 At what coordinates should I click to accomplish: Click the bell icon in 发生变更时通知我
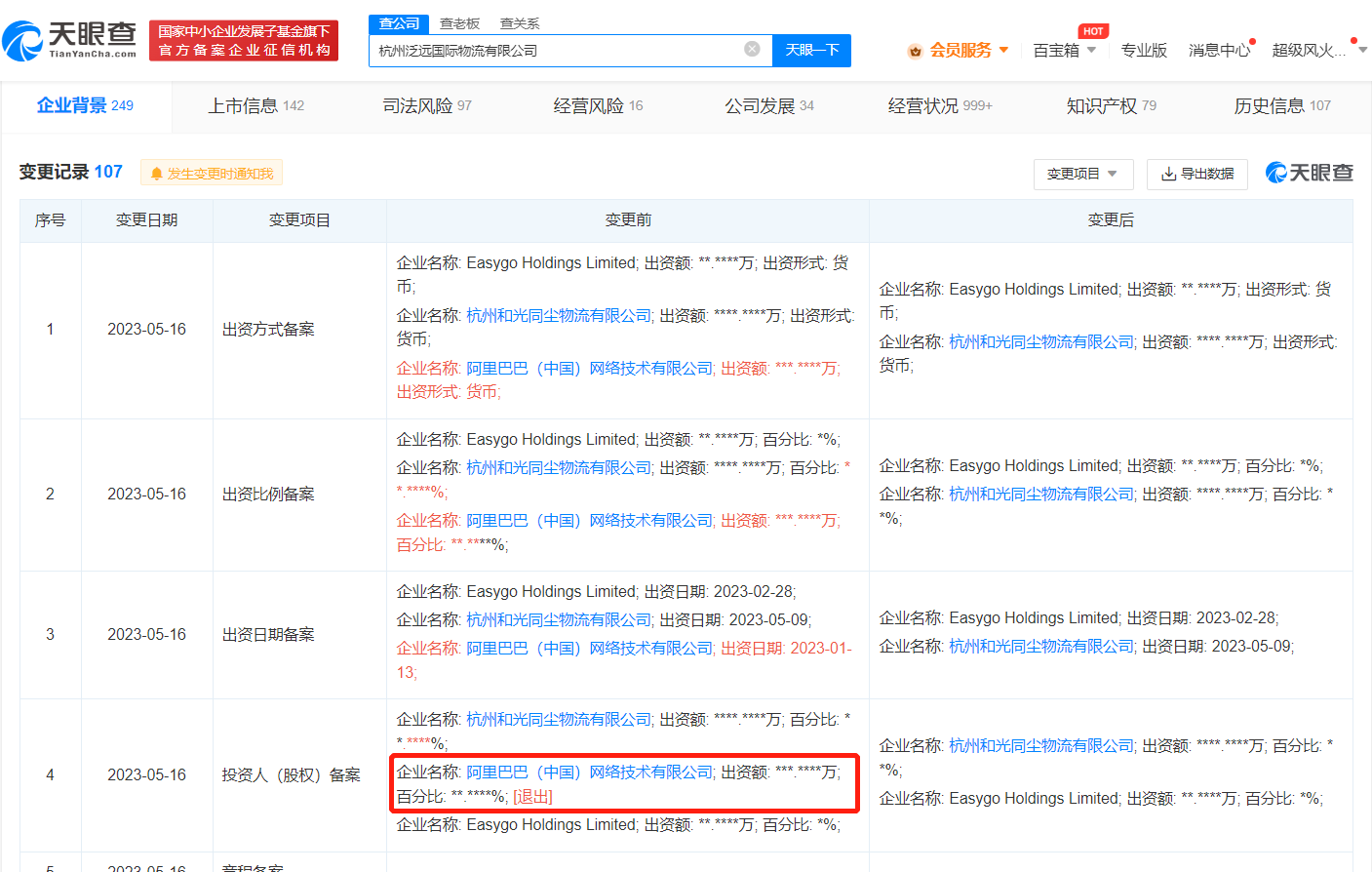point(156,174)
